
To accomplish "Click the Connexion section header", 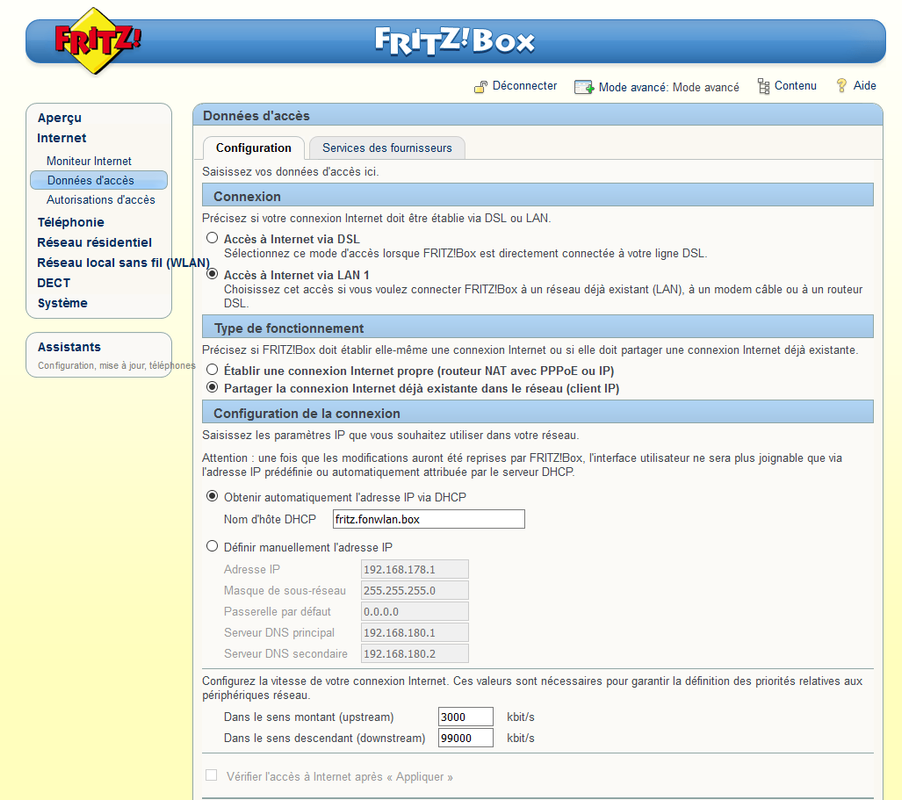I will click(x=537, y=196).
